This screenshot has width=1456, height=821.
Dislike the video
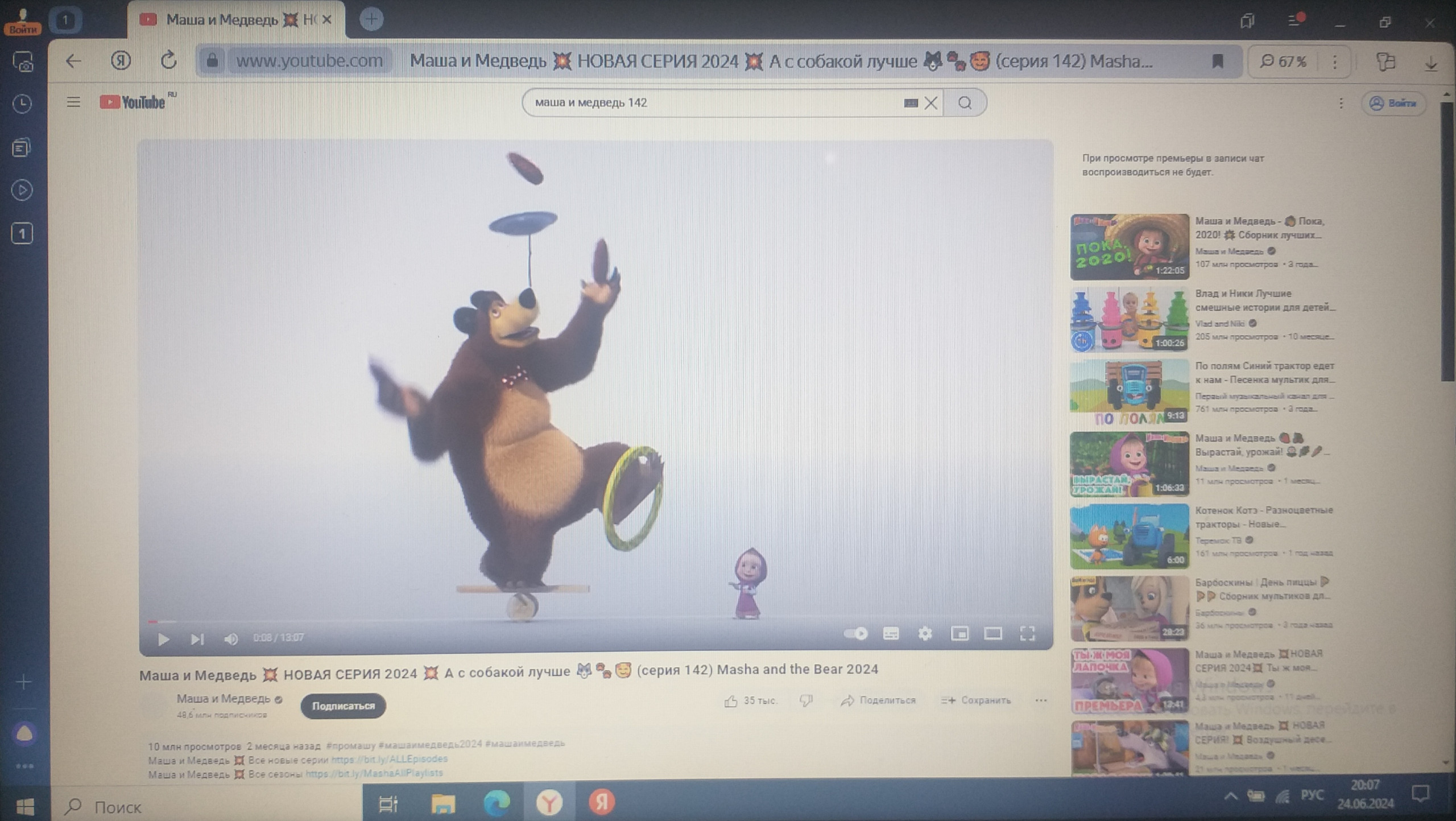(806, 701)
